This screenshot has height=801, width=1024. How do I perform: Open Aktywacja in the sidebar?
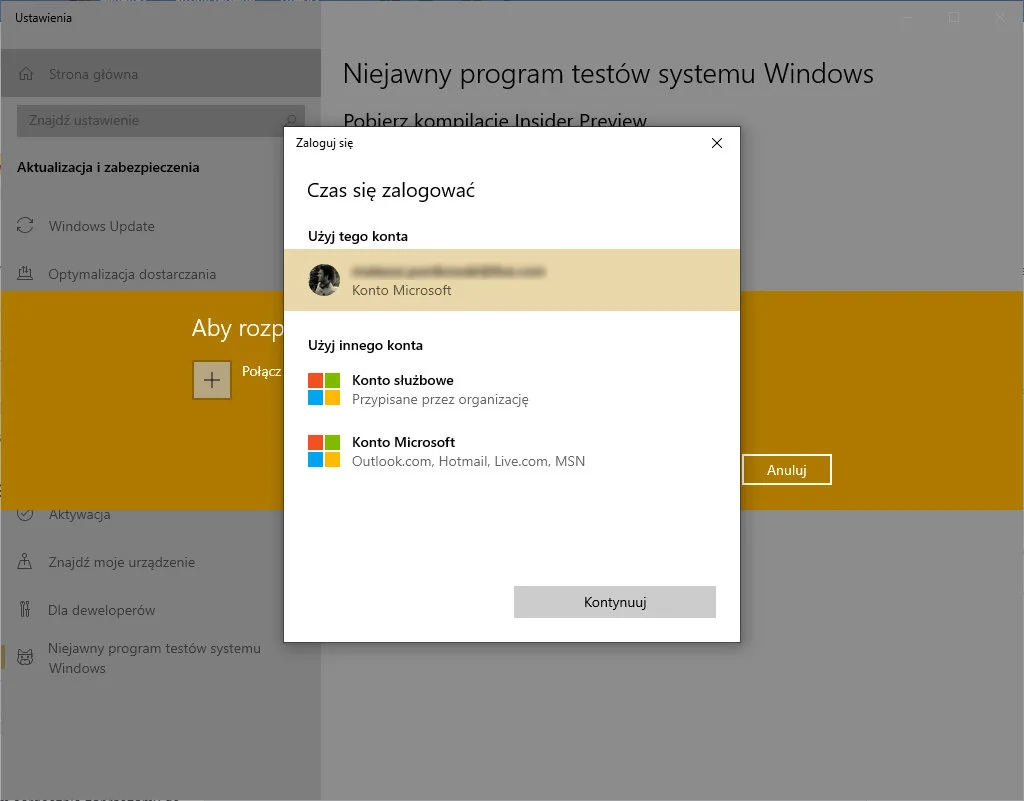click(x=80, y=515)
